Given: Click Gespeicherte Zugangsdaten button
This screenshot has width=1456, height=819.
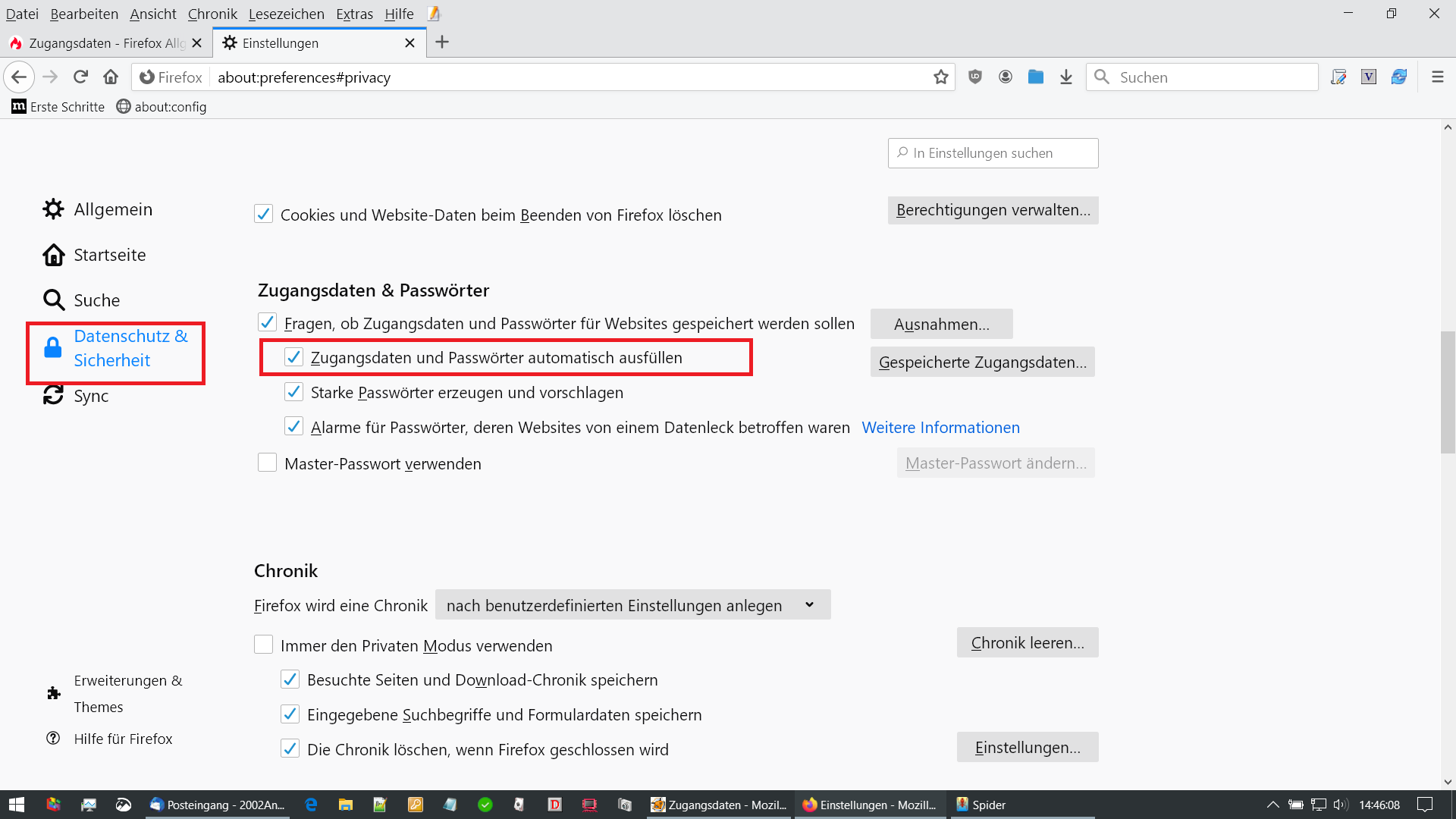Looking at the screenshot, I should click(982, 362).
